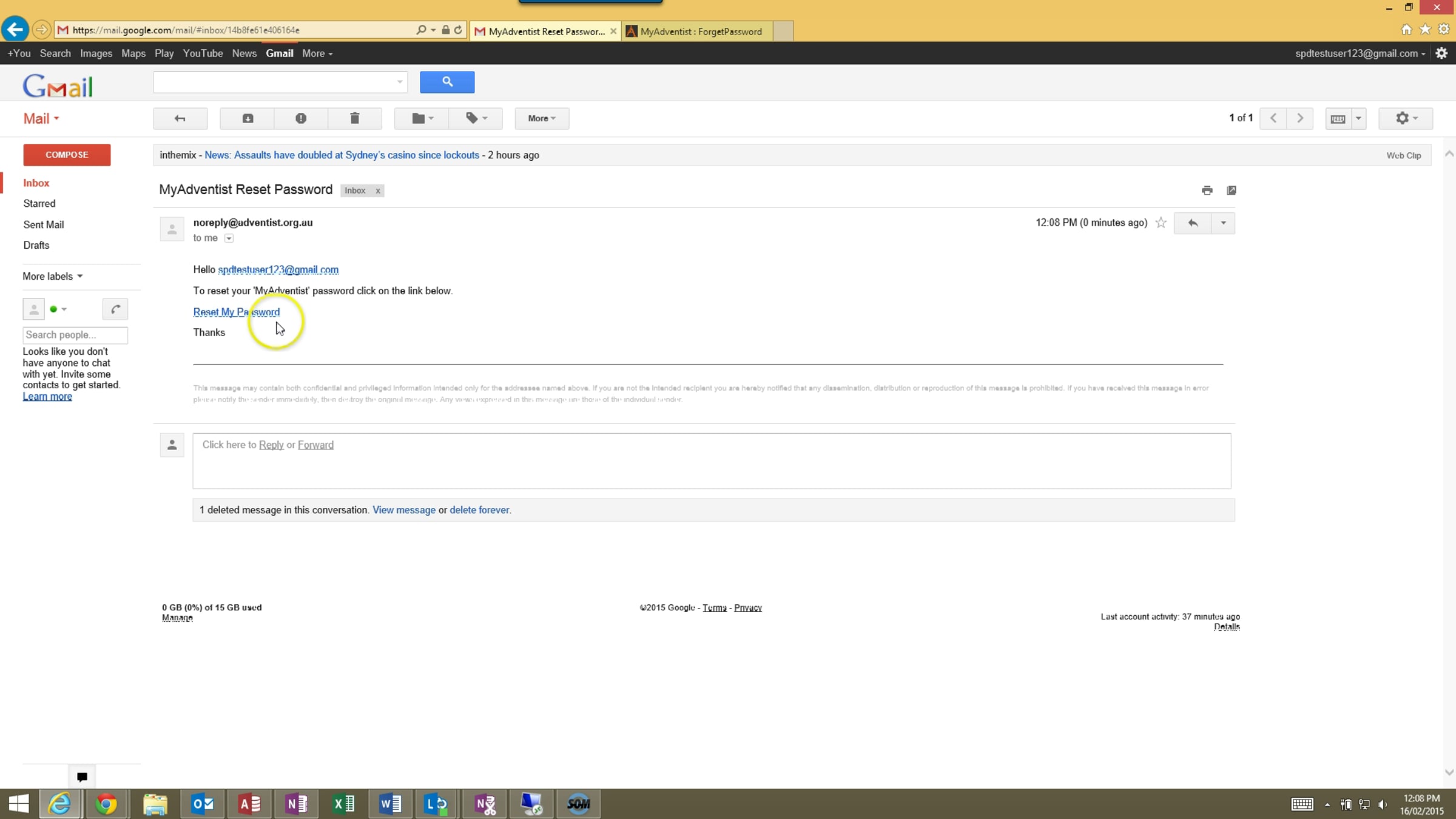1456x819 pixels.
Task: Open input tools keyboard button
Action: point(1338,118)
